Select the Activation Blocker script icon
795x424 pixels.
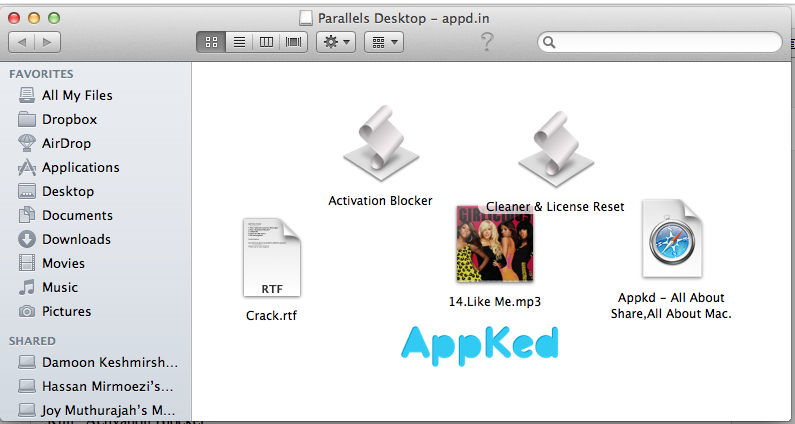coord(381,144)
